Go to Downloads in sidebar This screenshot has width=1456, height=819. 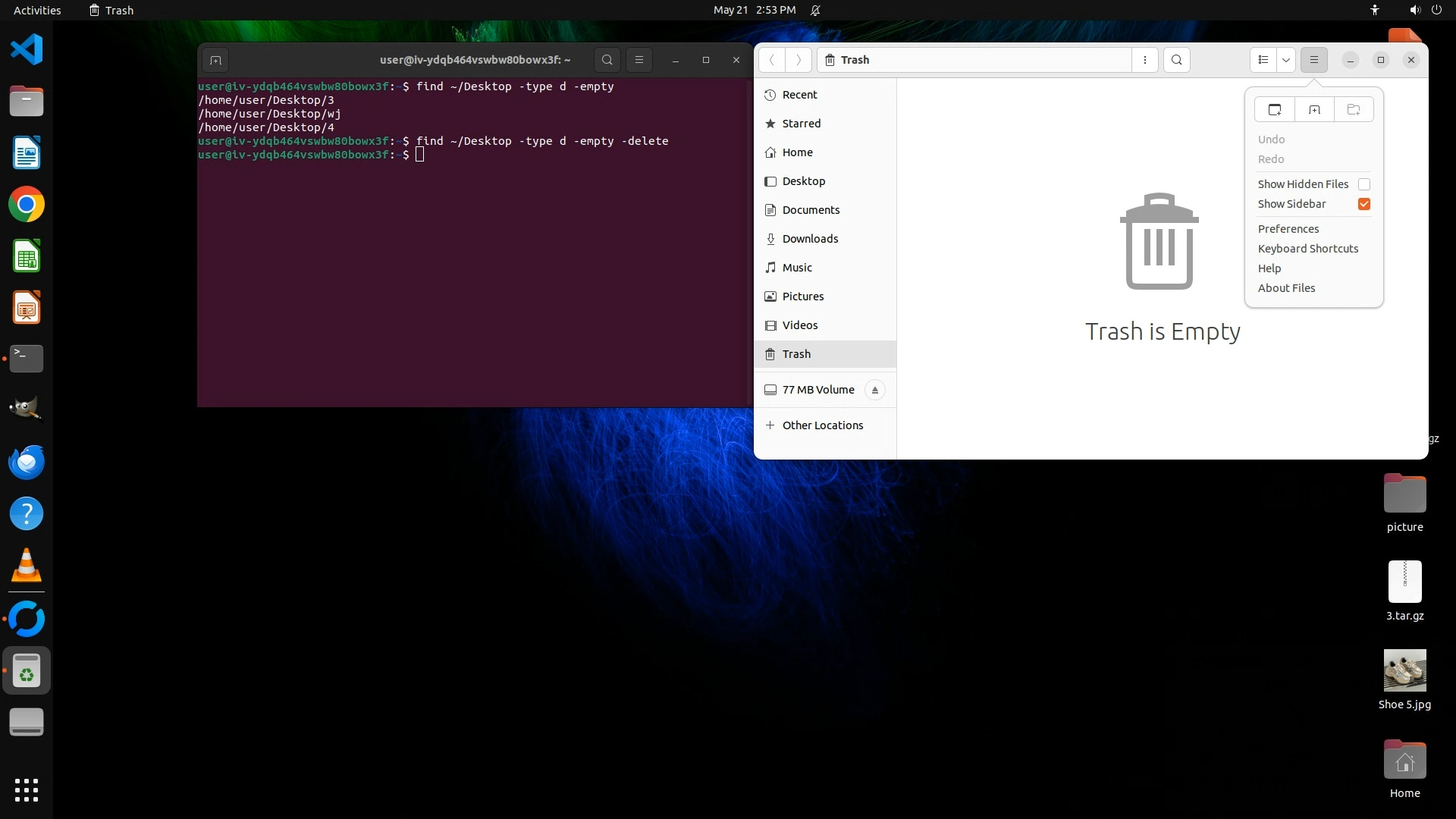point(809,239)
